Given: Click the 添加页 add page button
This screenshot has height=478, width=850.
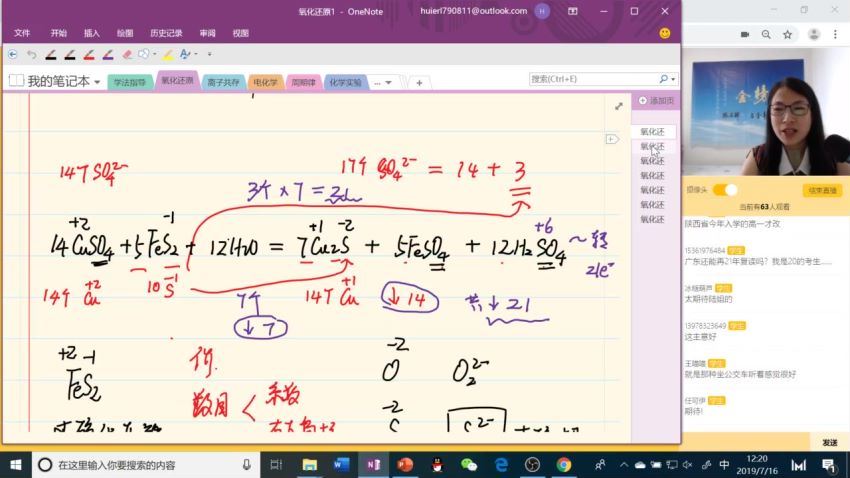Looking at the screenshot, I should click(x=656, y=101).
